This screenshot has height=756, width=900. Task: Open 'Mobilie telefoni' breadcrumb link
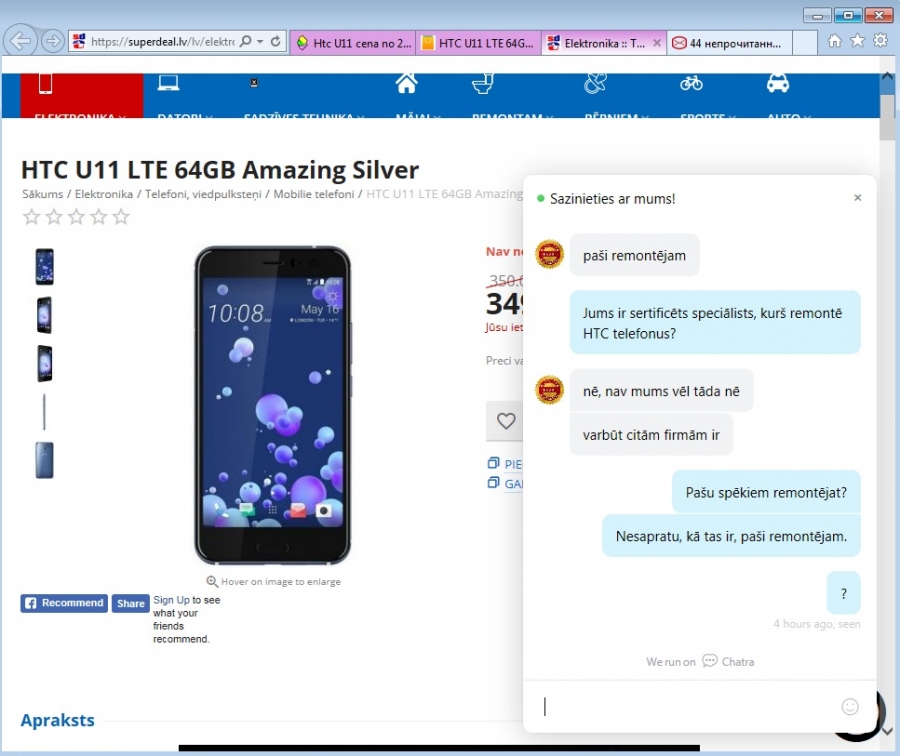pyautogui.click(x=313, y=194)
